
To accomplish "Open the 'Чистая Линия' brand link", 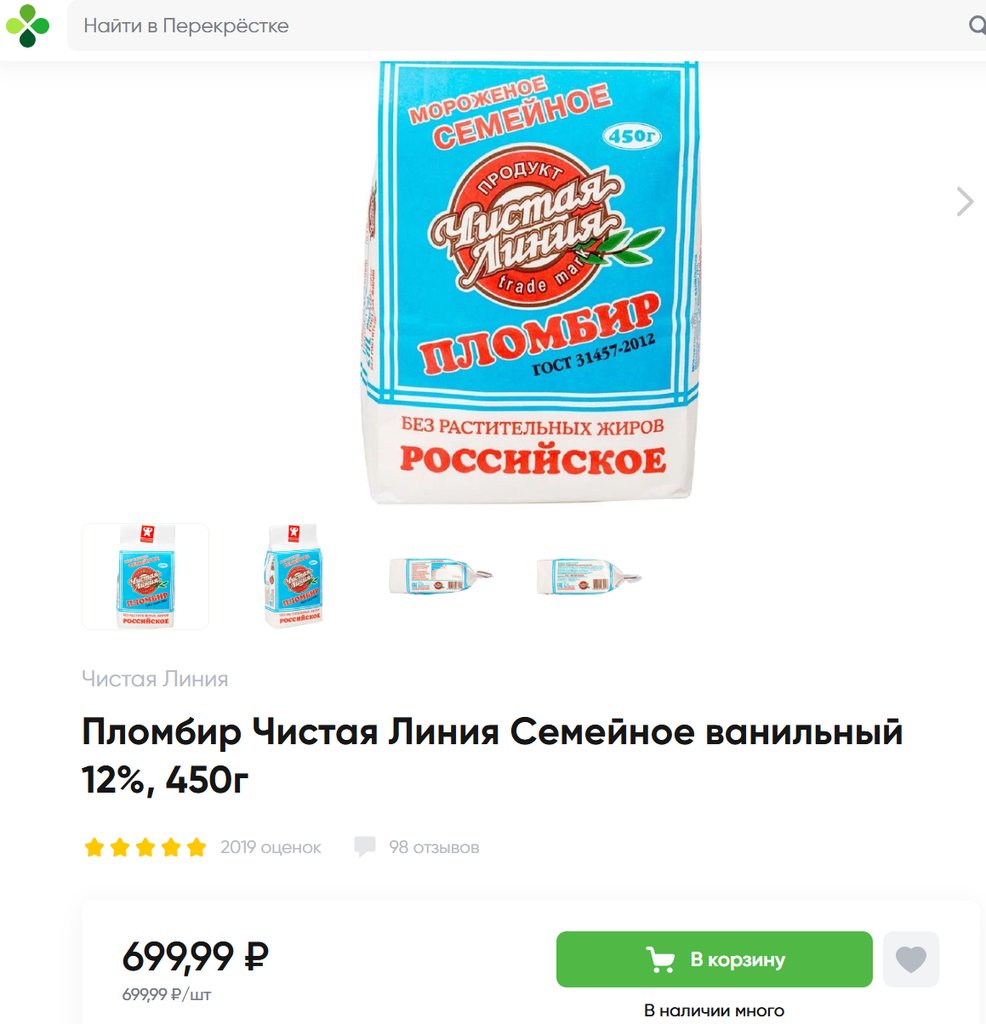I will [x=155, y=679].
